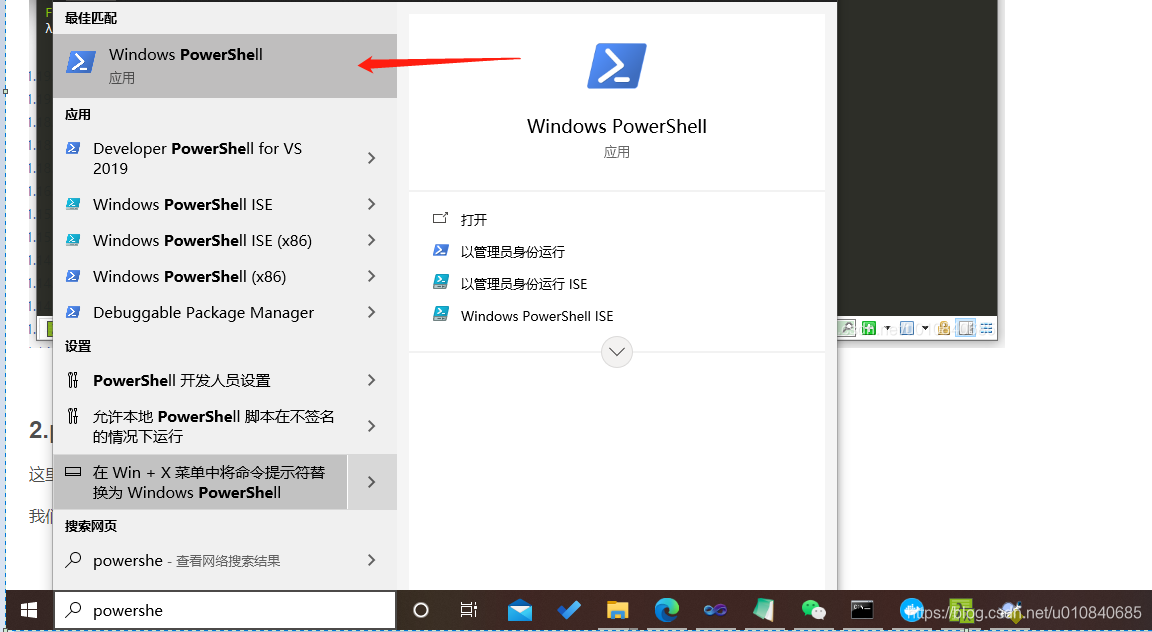This screenshot has width=1152, height=632.
Task: Click the padlock icon in terminal toolbar
Action: 944,328
